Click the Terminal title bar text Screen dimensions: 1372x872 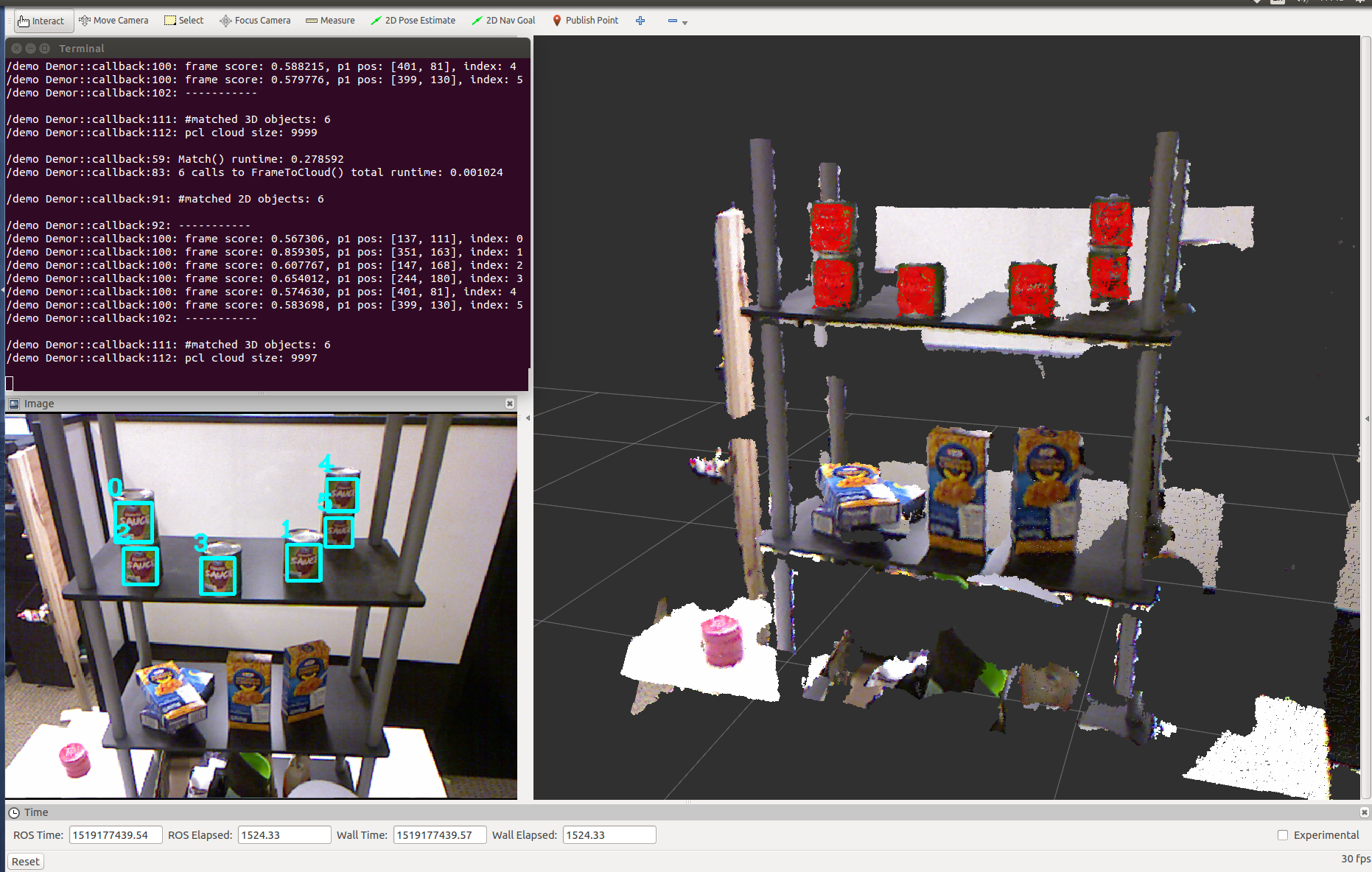[x=82, y=49]
